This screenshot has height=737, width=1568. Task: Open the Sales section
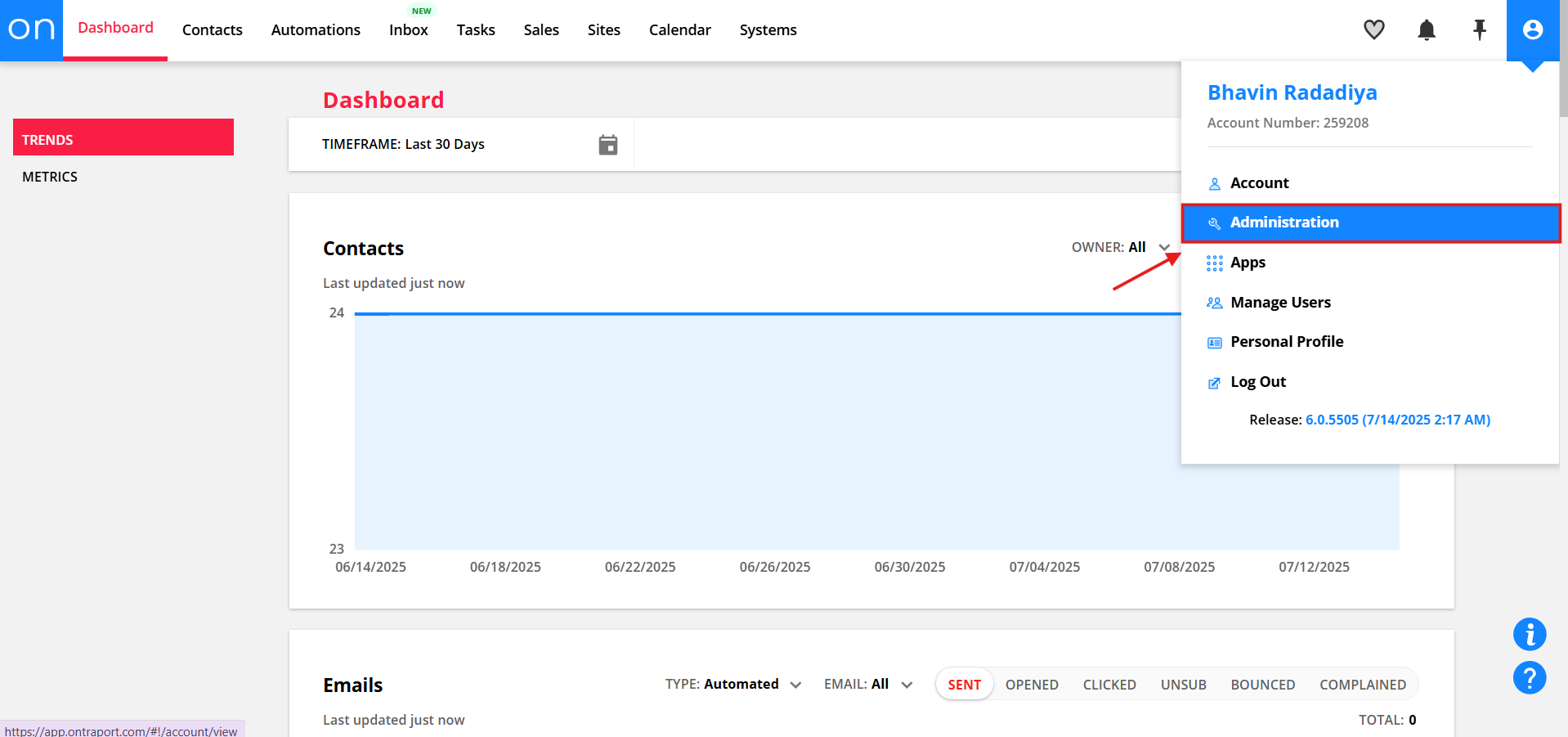point(541,30)
